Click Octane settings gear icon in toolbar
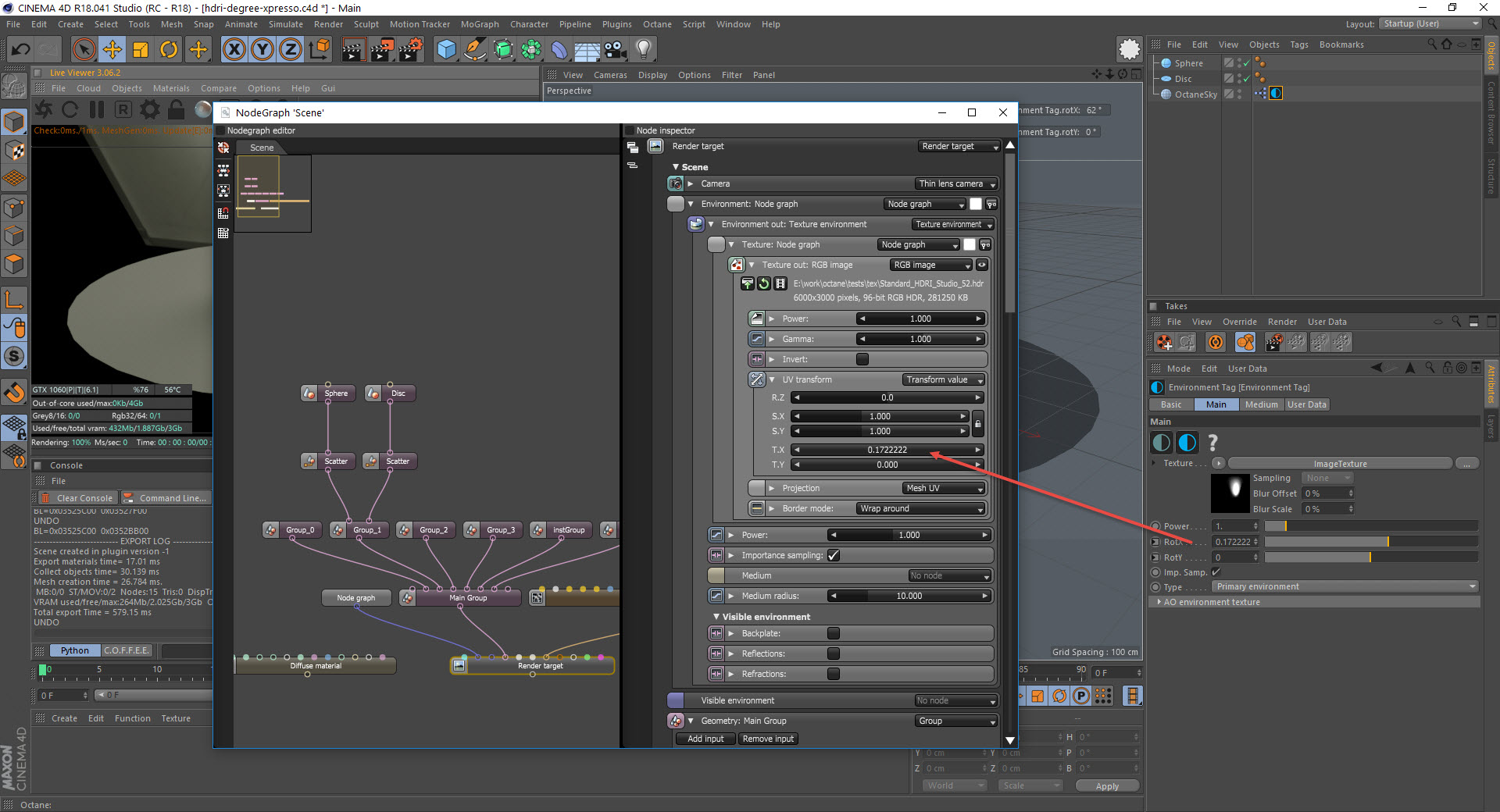1500x812 pixels. tap(1130, 50)
